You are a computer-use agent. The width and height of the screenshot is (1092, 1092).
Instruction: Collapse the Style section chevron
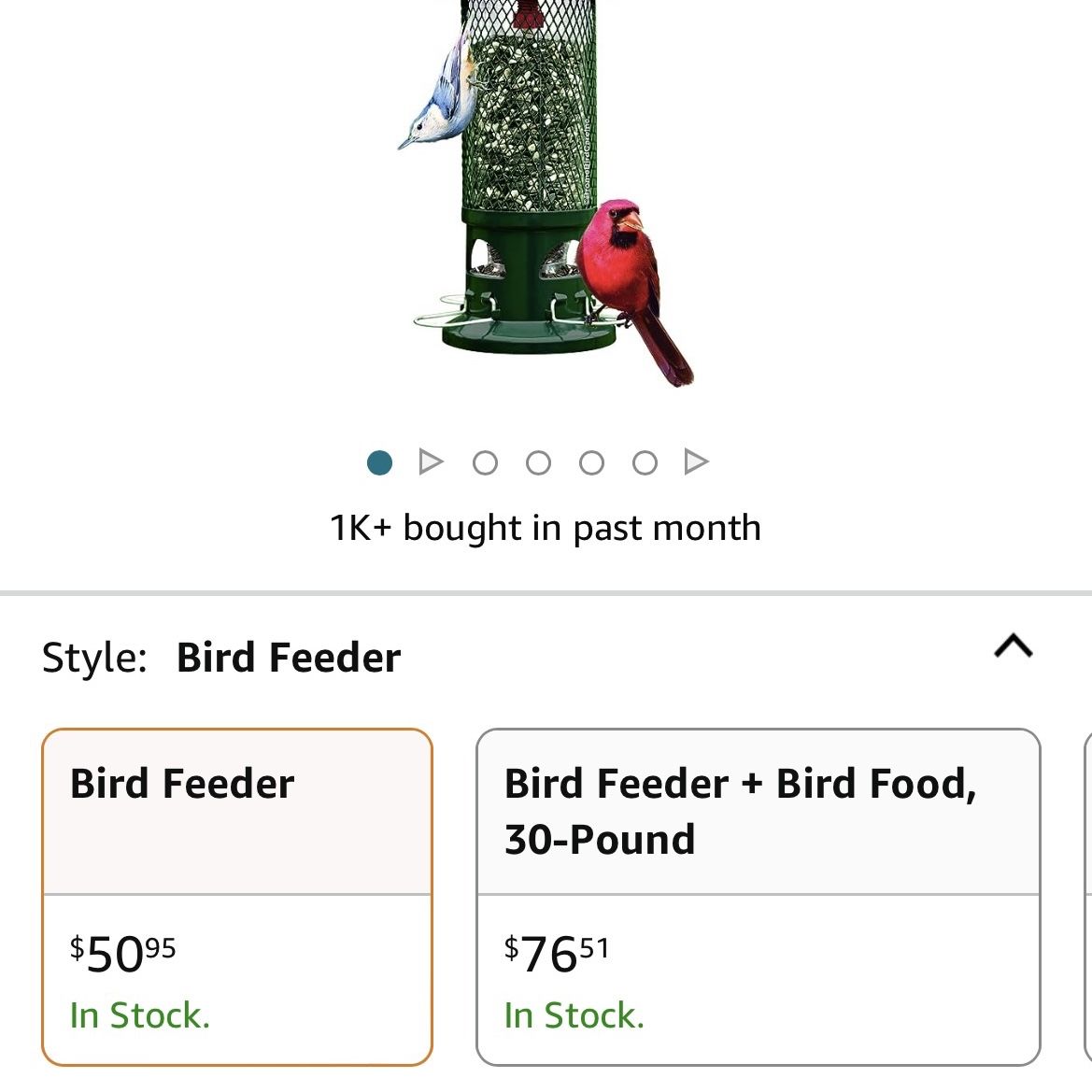tap(1014, 645)
